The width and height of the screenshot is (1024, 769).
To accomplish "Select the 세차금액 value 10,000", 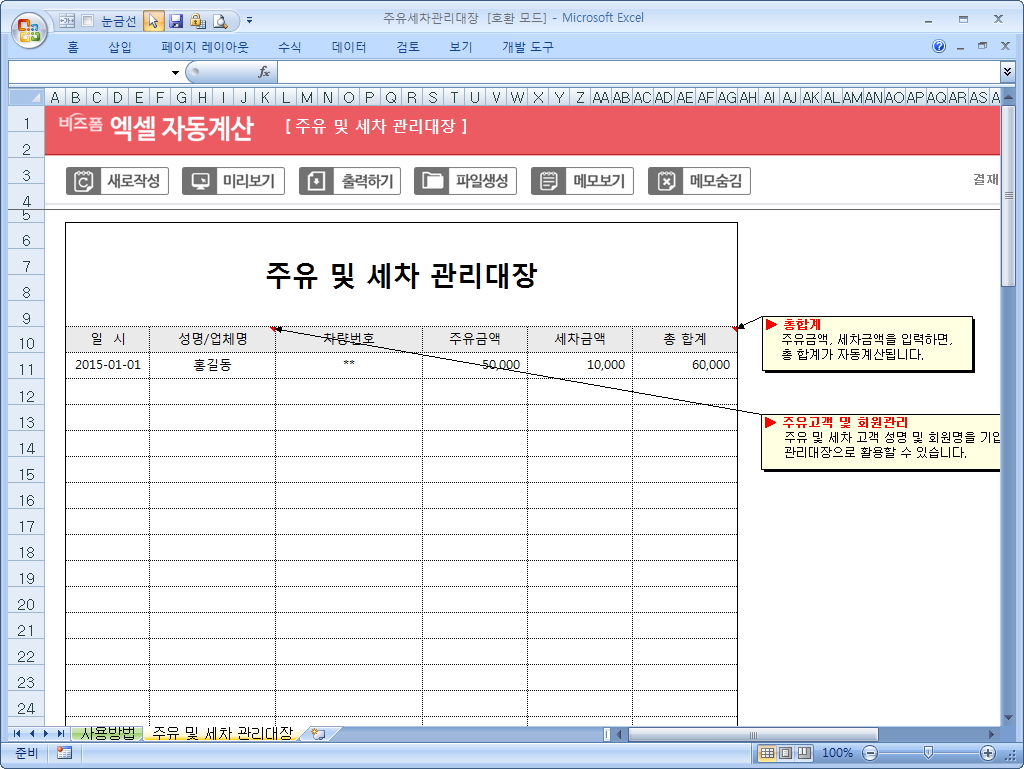I will point(580,365).
